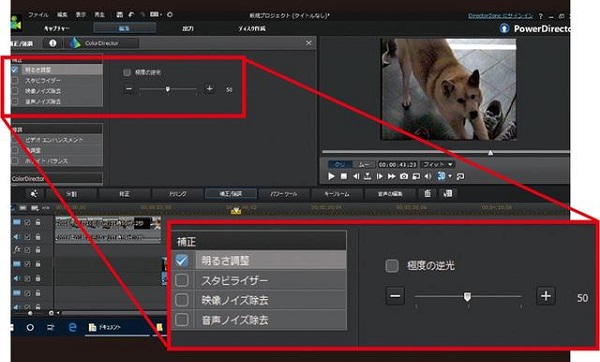Click the Cortana circle on taskbar
The image size is (600, 362).
[30, 328]
